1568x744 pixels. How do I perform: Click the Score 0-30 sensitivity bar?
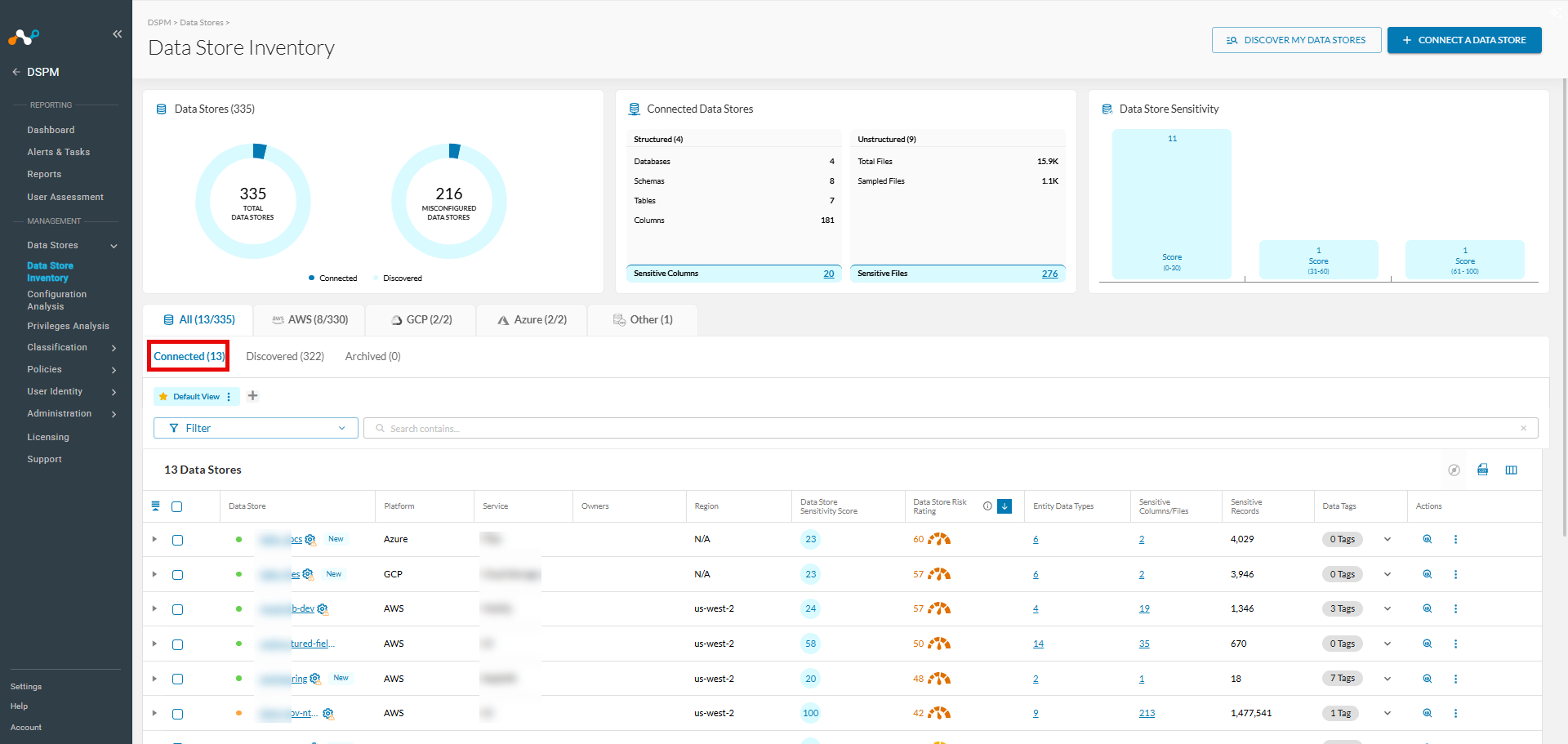coord(1171,203)
